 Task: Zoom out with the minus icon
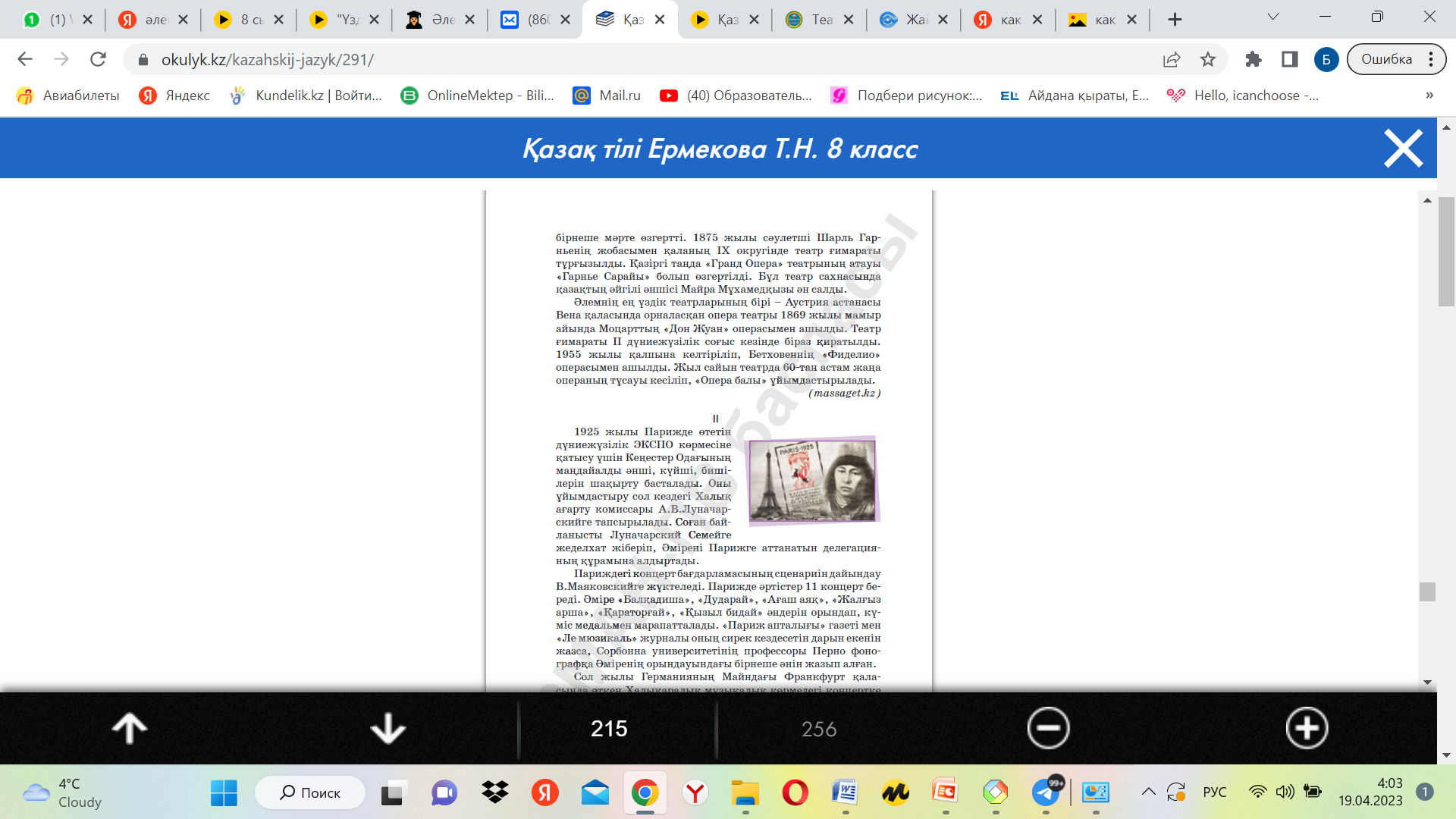1048,728
